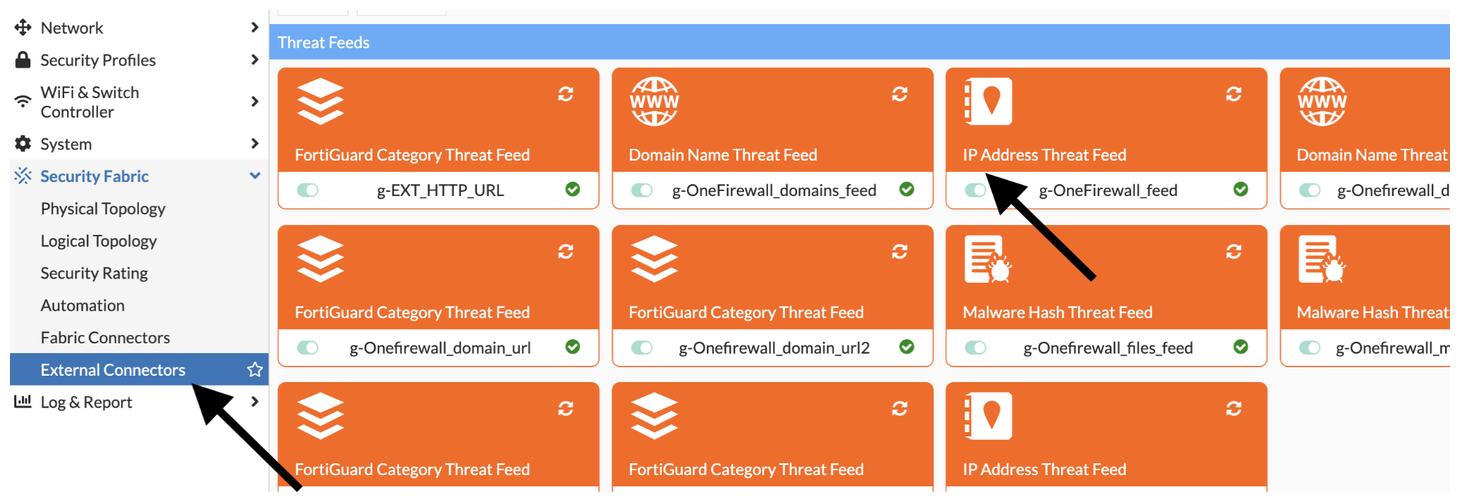Image resolution: width=1460 pixels, height=502 pixels.
Task: Expand the Network menu chevron
Action: point(255,28)
